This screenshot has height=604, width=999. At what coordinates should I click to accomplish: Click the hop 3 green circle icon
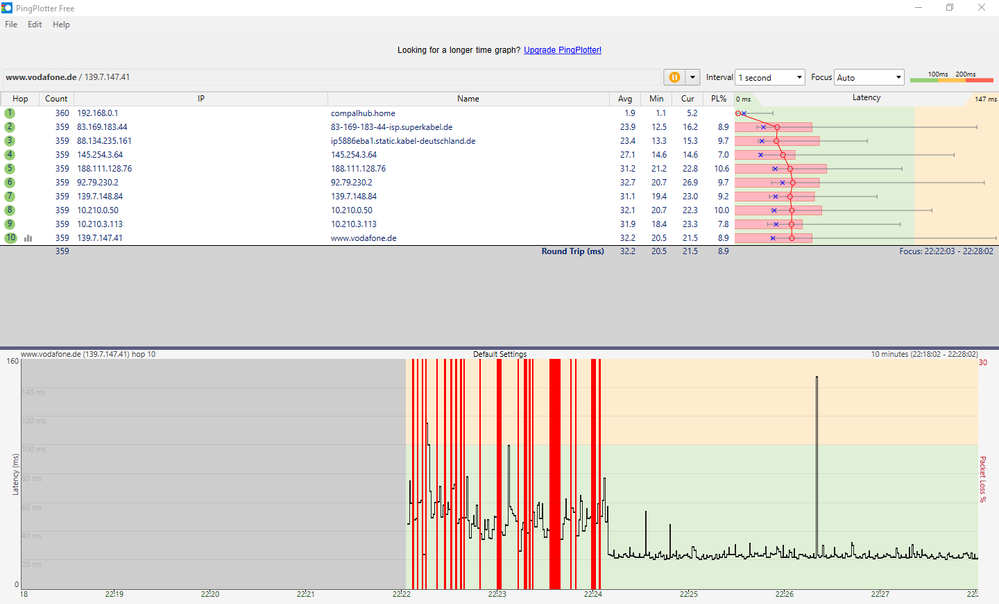tap(10, 141)
